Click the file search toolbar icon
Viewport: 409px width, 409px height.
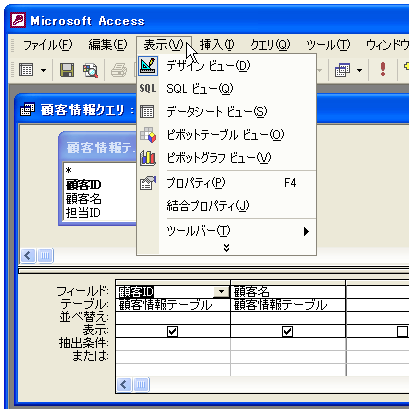90,70
